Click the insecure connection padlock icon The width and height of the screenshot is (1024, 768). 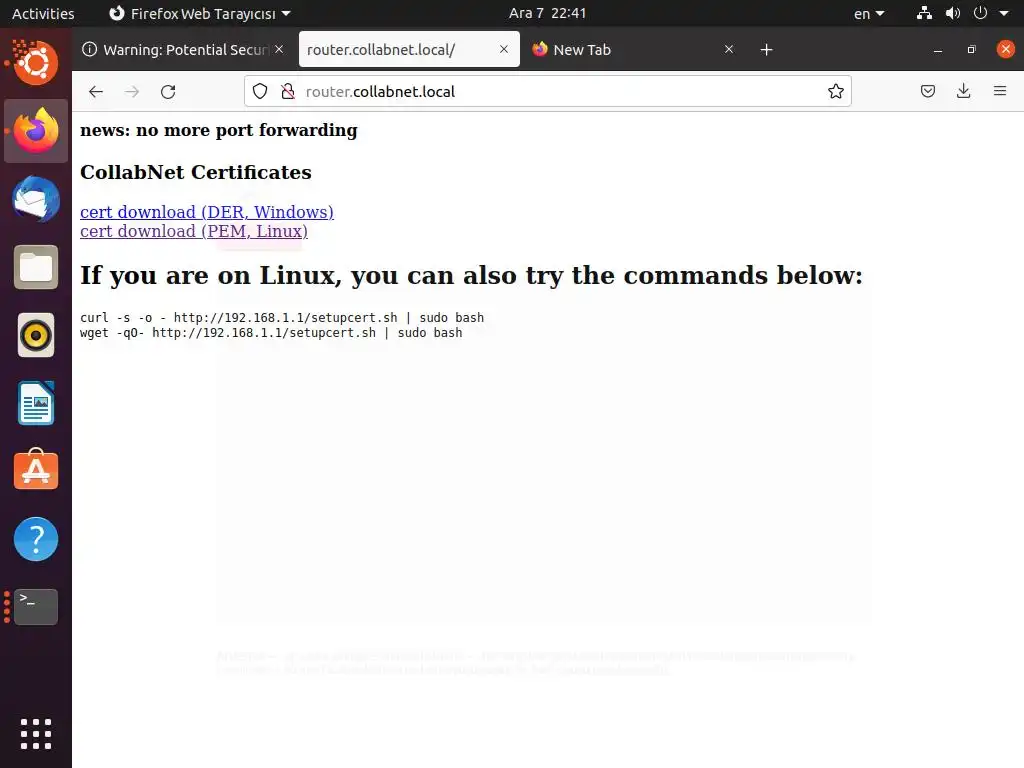pos(287,91)
